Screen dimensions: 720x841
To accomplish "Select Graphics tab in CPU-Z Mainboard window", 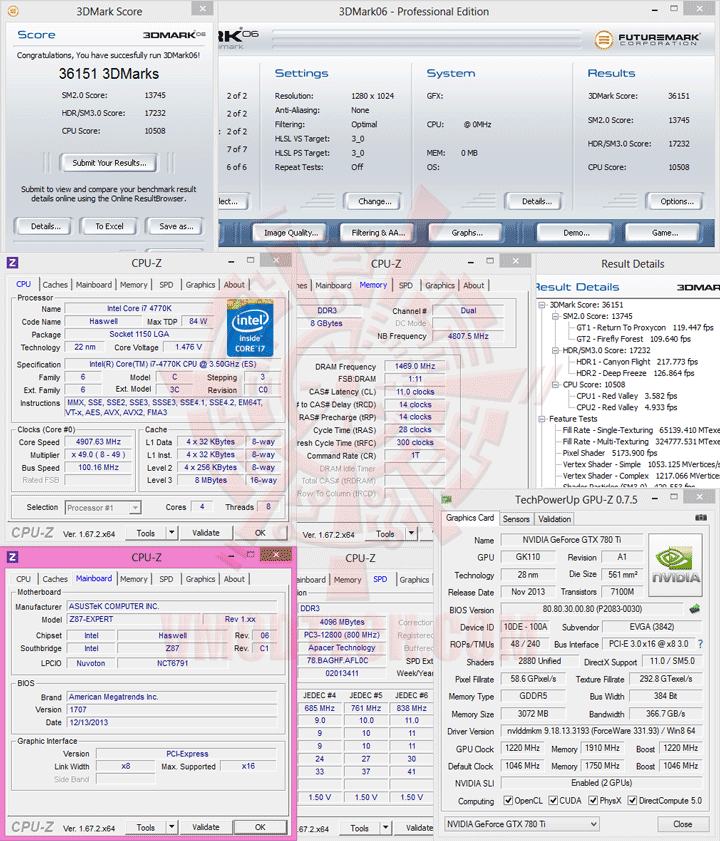I will (200, 579).
